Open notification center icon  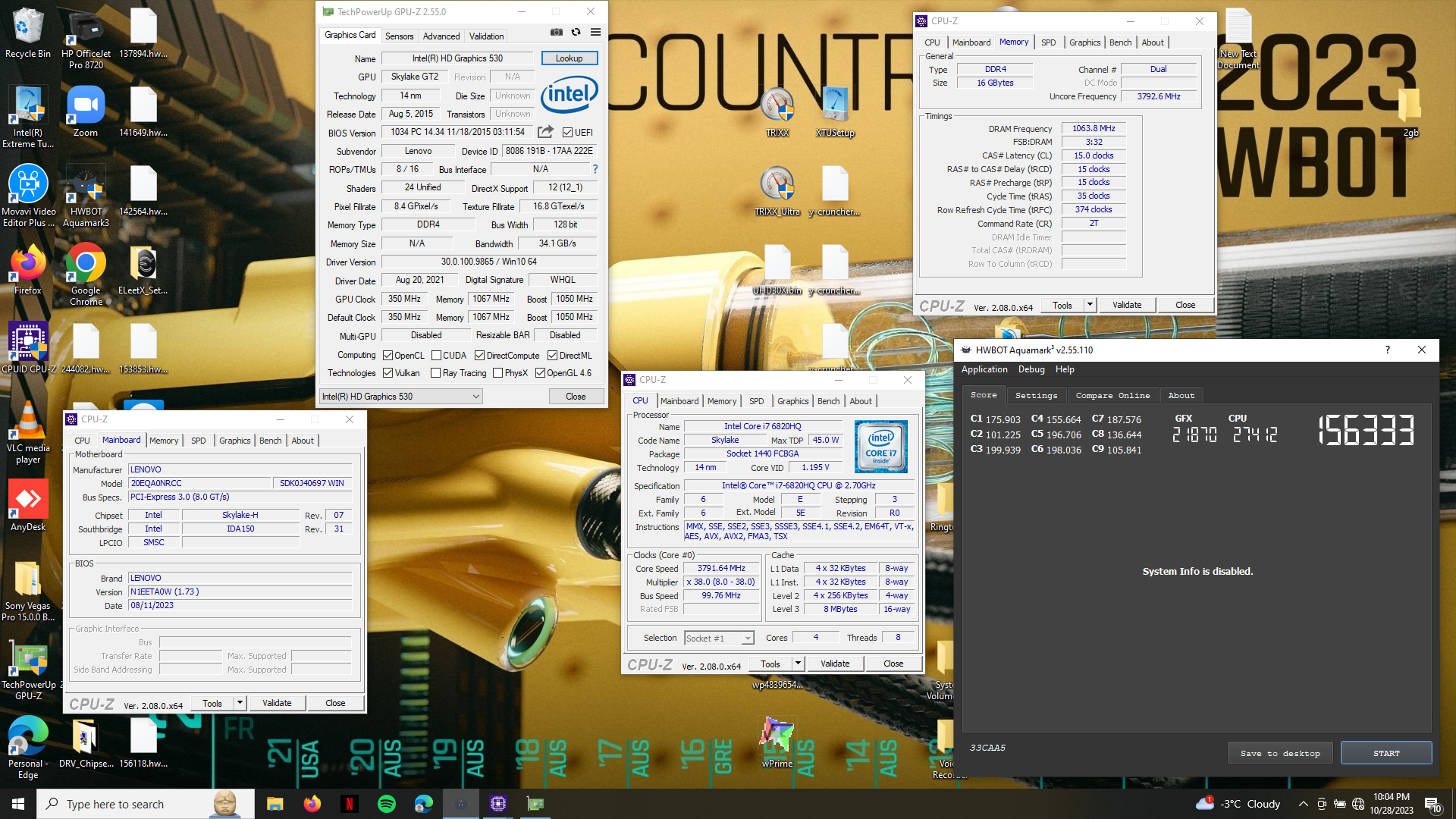(1433, 804)
